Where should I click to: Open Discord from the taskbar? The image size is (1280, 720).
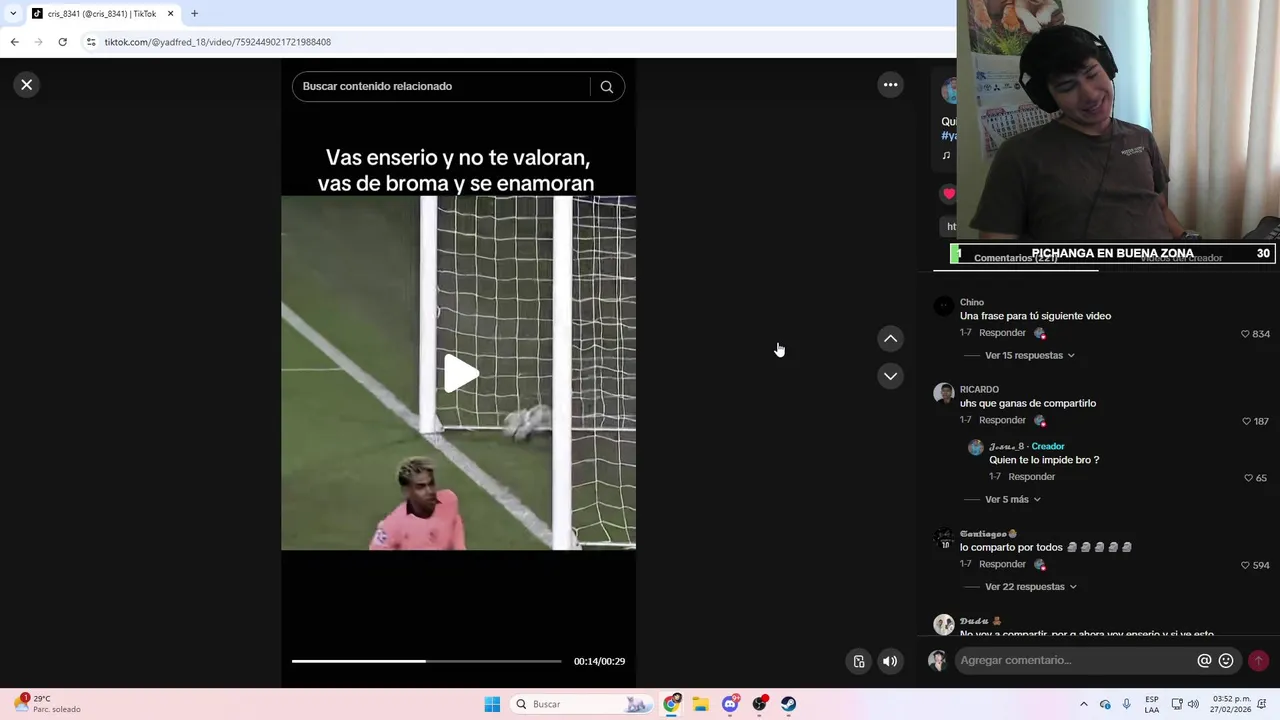[730, 704]
